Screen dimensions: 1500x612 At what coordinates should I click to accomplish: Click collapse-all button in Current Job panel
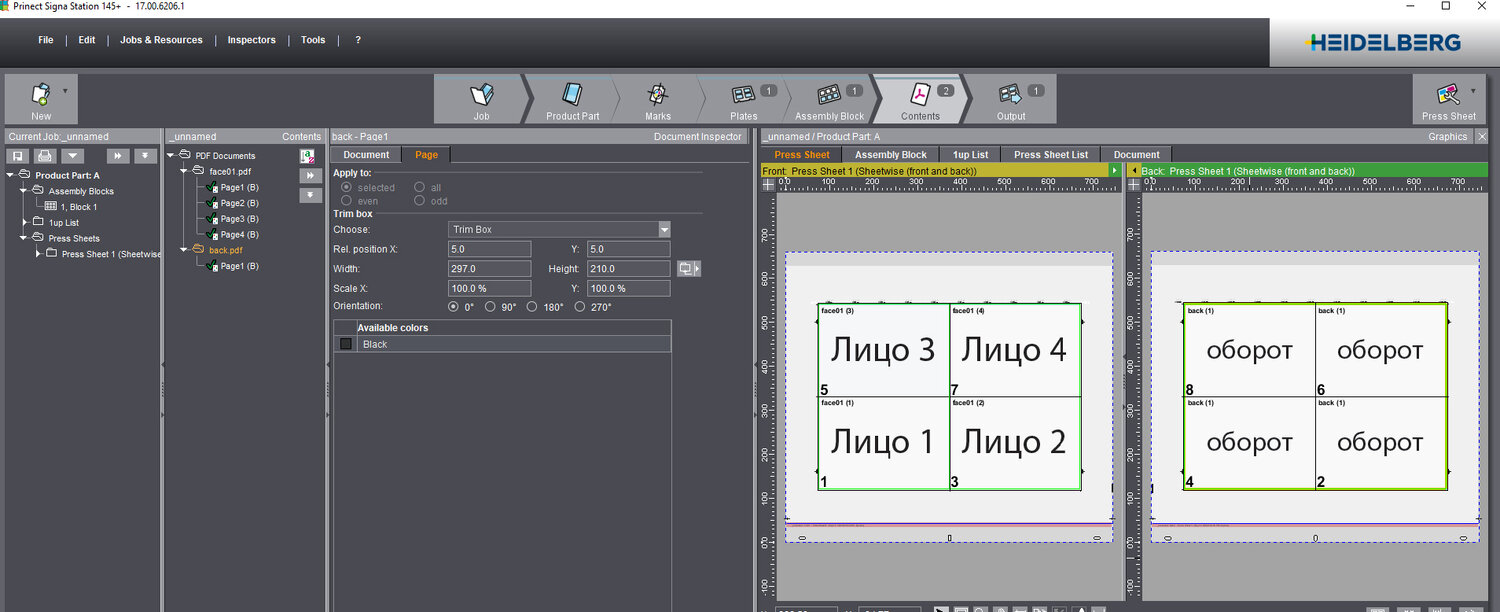tap(145, 156)
